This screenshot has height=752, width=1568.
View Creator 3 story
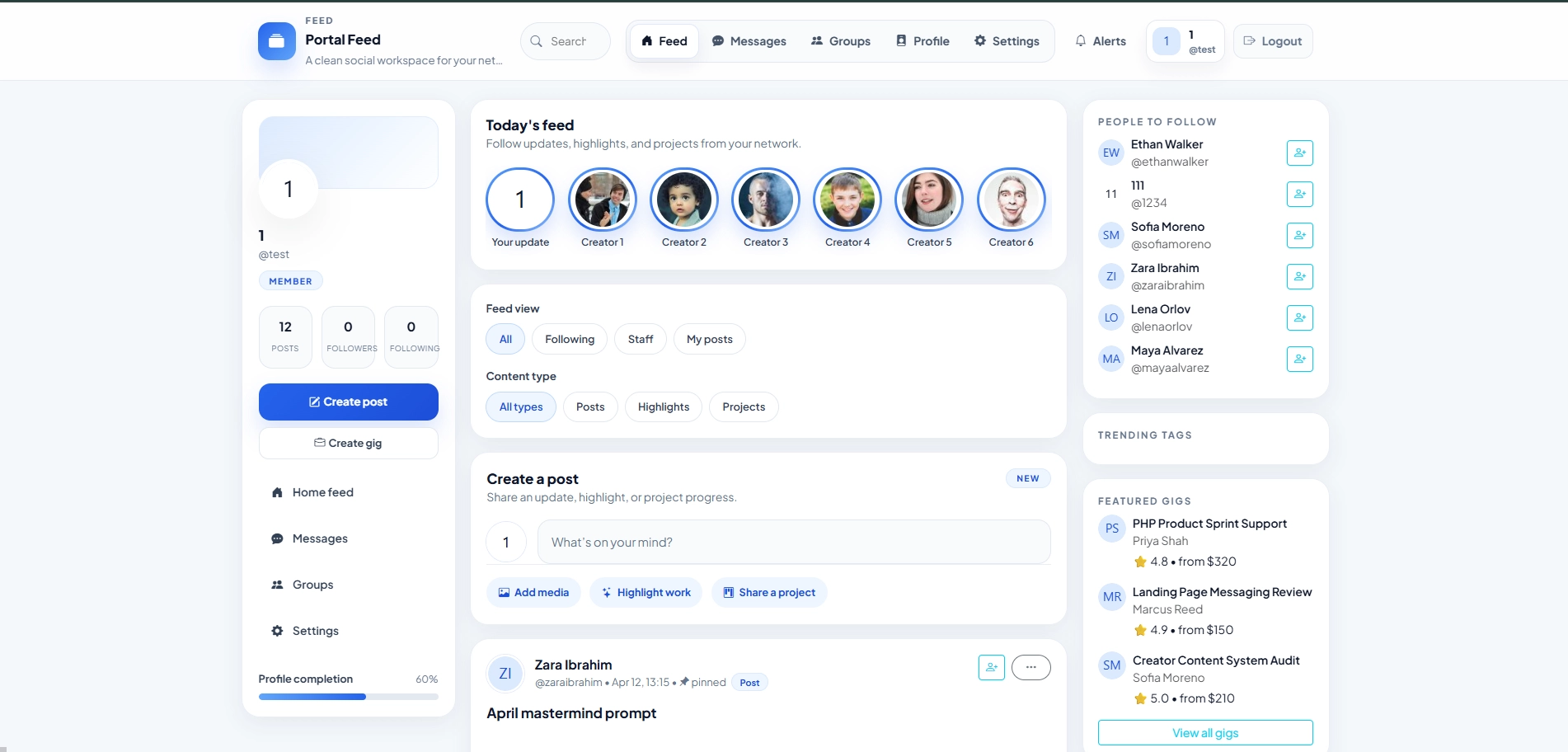point(766,200)
